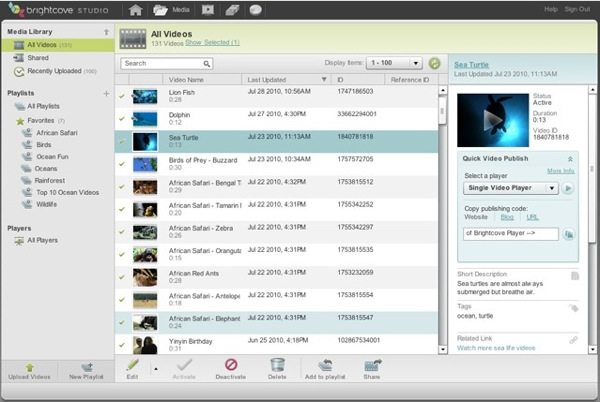Toggle checkmark for African Safari Zebra row
The height and width of the screenshot is (402, 600).
(122, 232)
